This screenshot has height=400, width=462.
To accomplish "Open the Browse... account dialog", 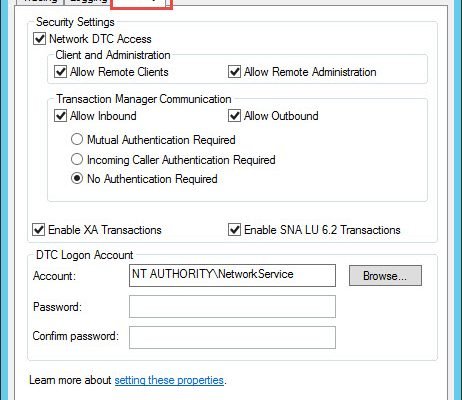I will (385, 276).
